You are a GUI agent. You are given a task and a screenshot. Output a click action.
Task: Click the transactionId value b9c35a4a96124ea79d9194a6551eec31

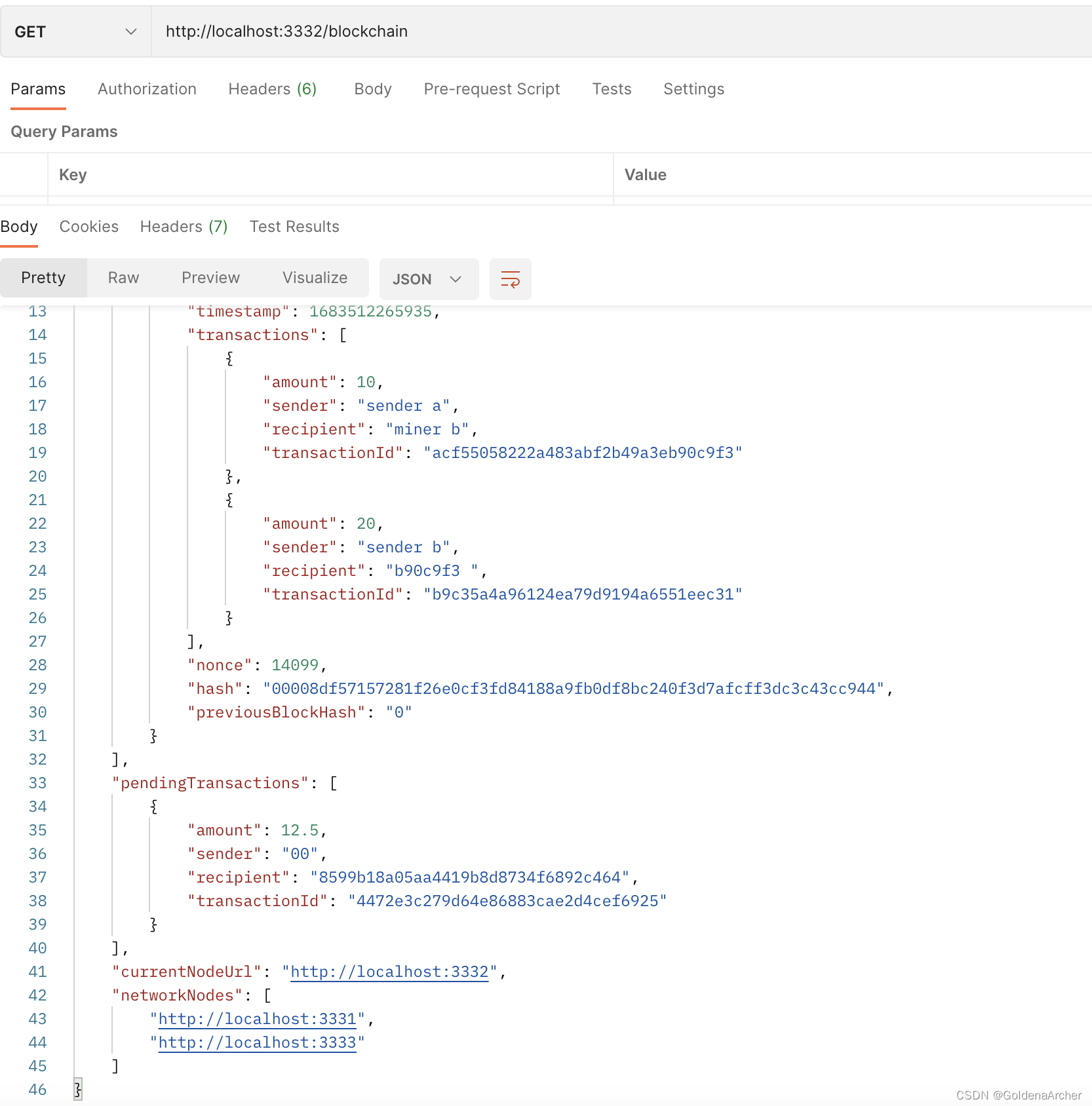click(x=583, y=594)
